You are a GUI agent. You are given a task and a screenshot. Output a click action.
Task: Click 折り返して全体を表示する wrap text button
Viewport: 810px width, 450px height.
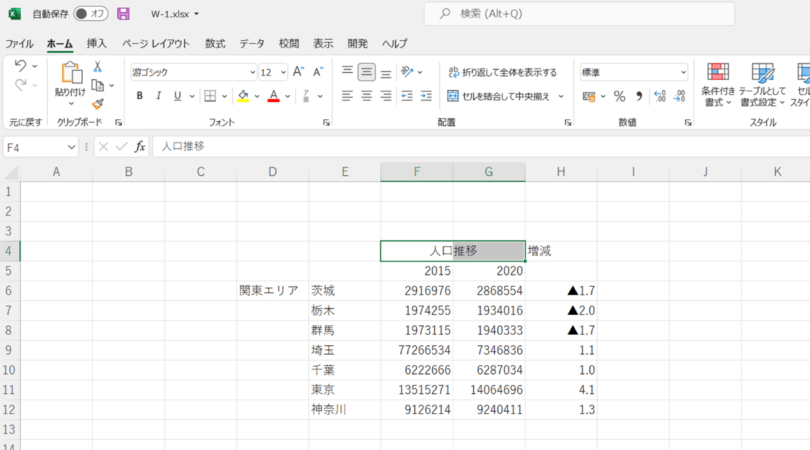tap(503, 72)
